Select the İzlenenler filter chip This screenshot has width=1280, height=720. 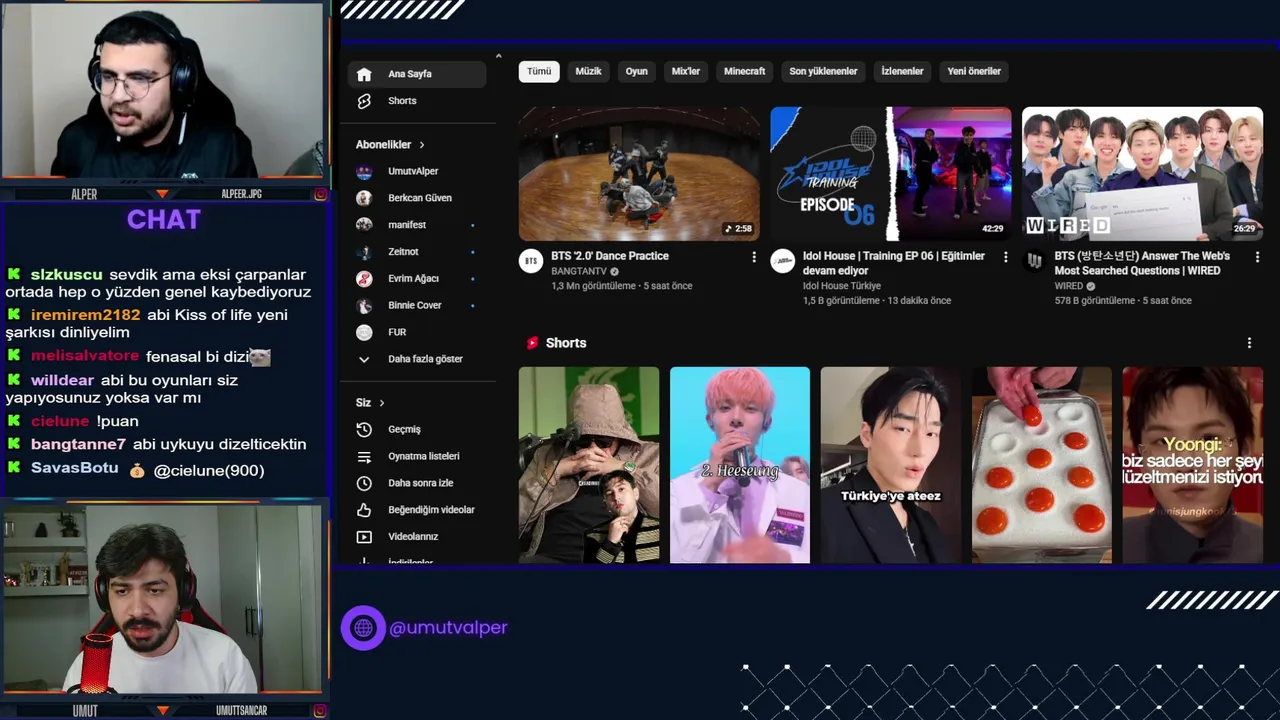[x=902, y=71]
